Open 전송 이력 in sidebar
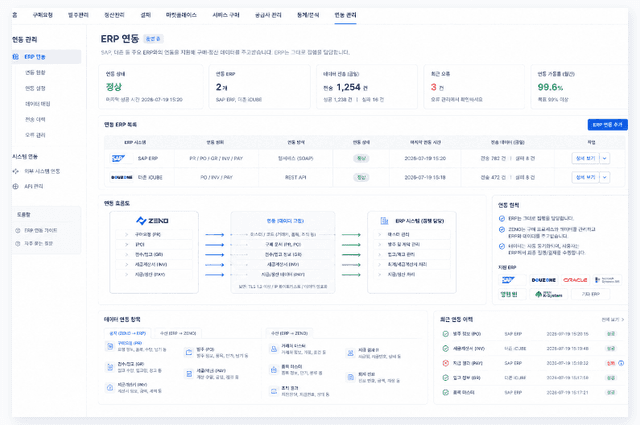 (x=36, y=120)
